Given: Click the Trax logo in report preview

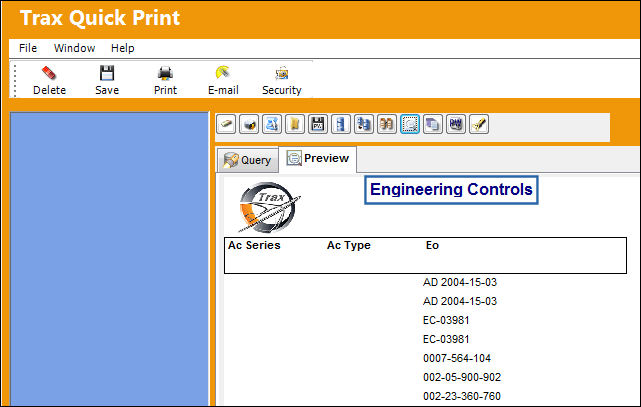Looking at the screenshot, I should pyautogui.click(x=269, y=208).
